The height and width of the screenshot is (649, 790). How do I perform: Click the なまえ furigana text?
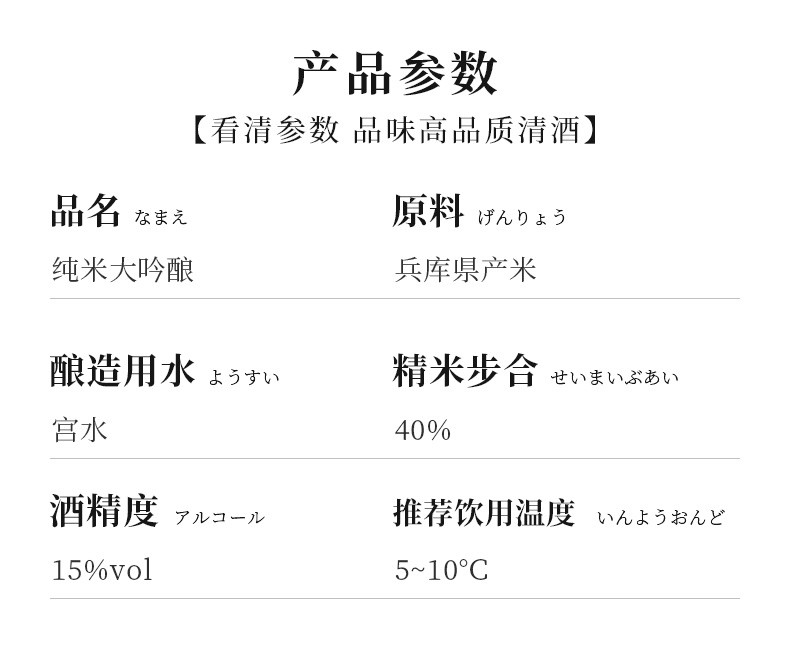coord(161,217)
